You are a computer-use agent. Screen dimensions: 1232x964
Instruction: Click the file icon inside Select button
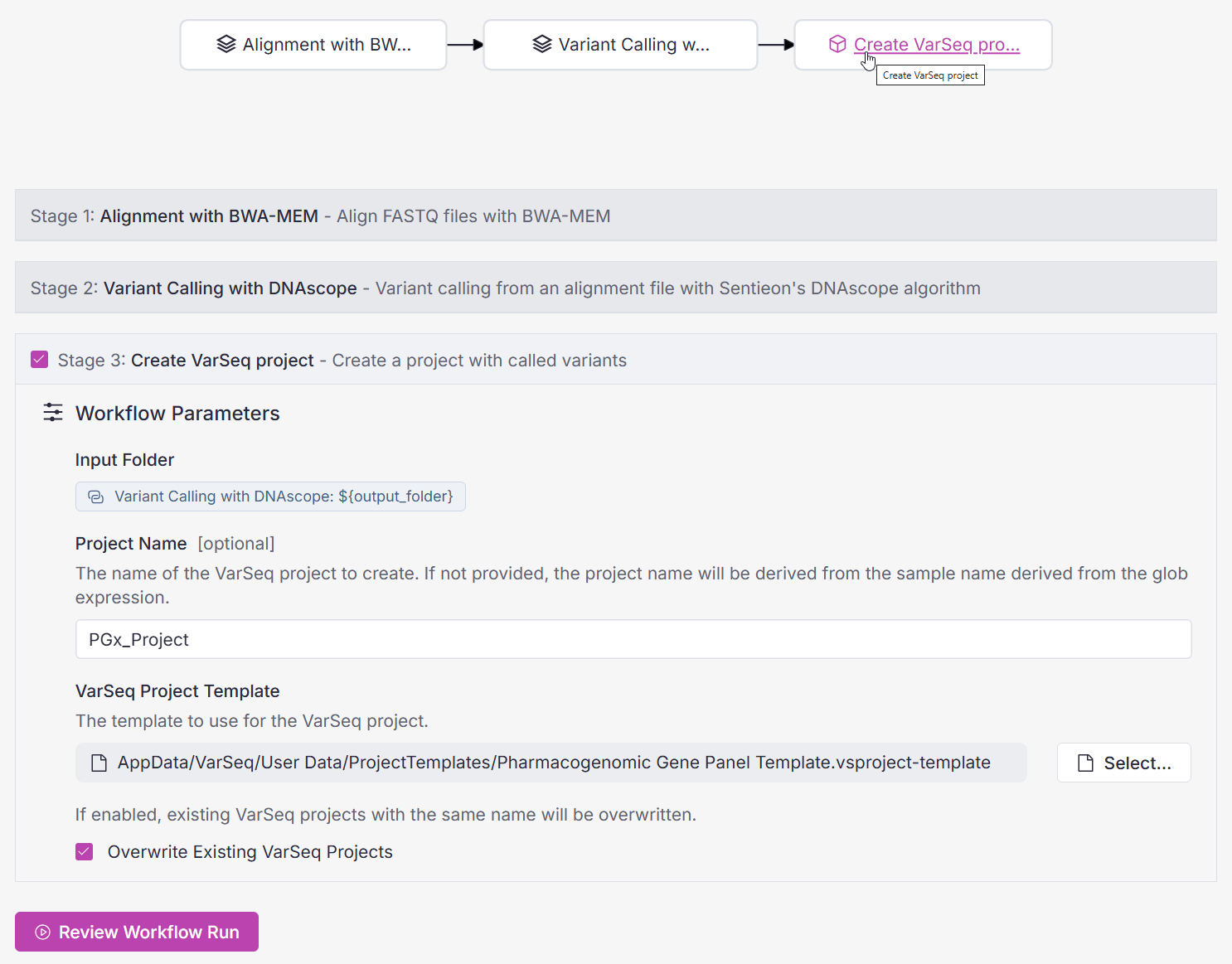coord(1085,763)
